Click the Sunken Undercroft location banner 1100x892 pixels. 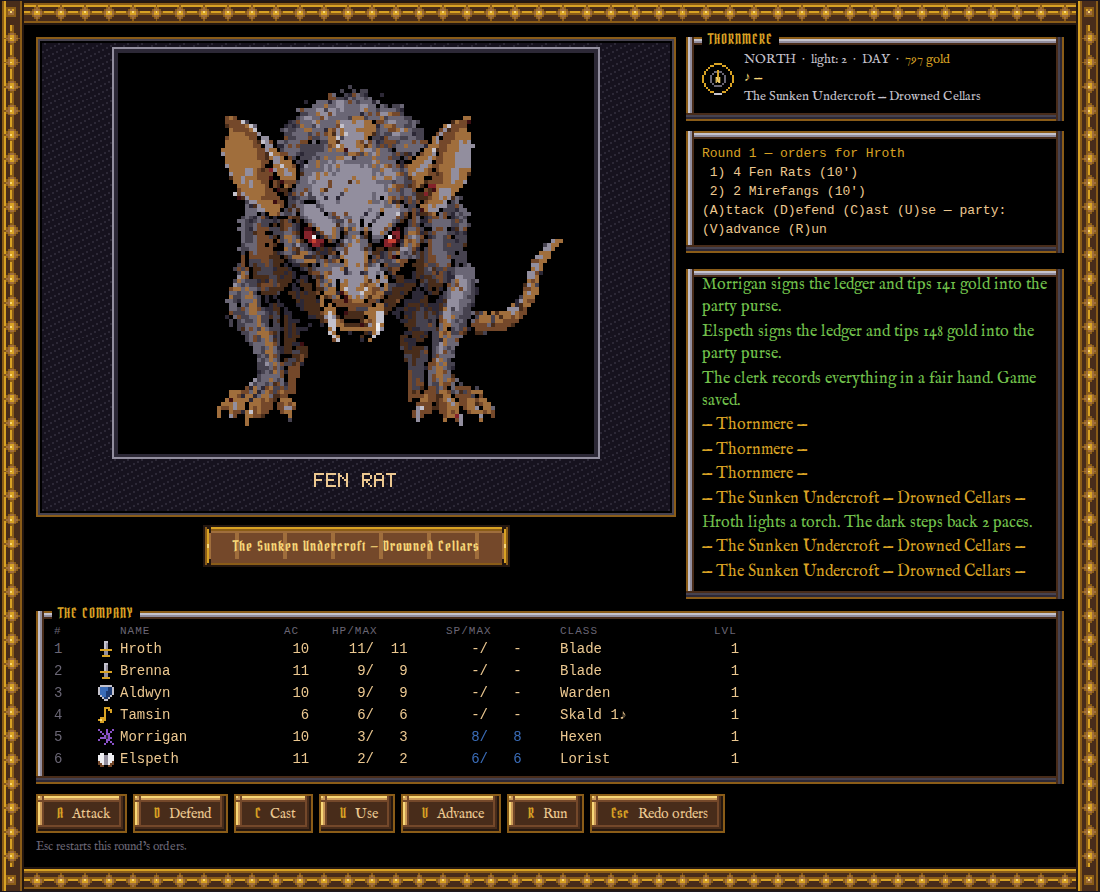coord(356,546)
